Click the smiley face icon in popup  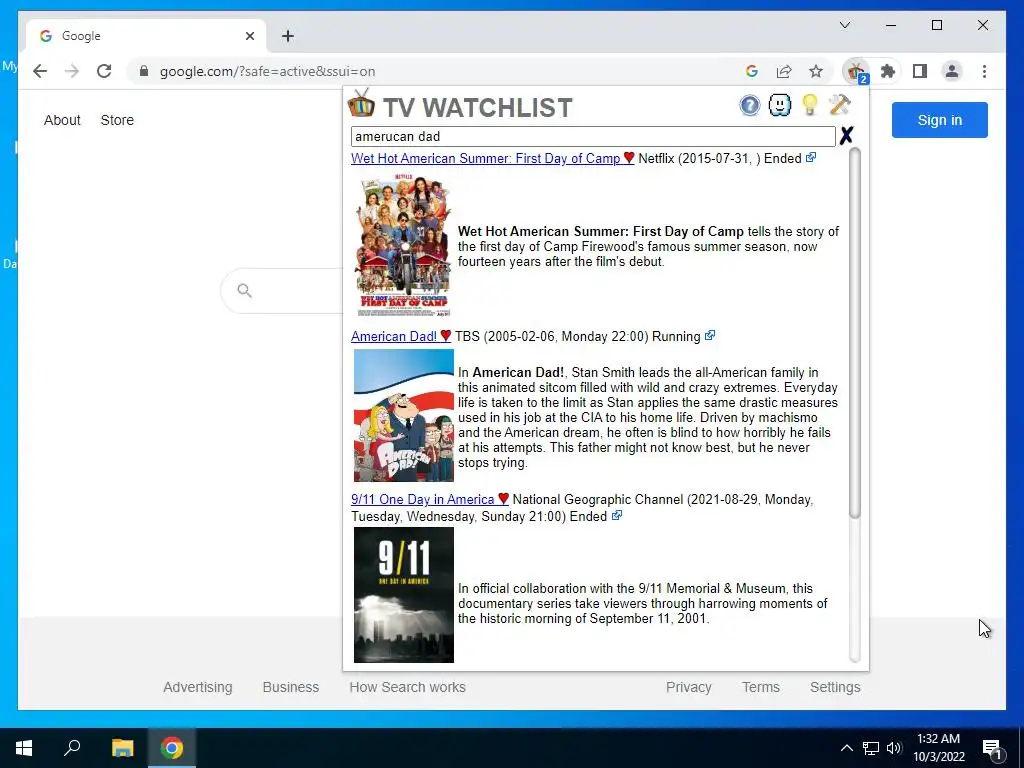click(x=780, y=105)
